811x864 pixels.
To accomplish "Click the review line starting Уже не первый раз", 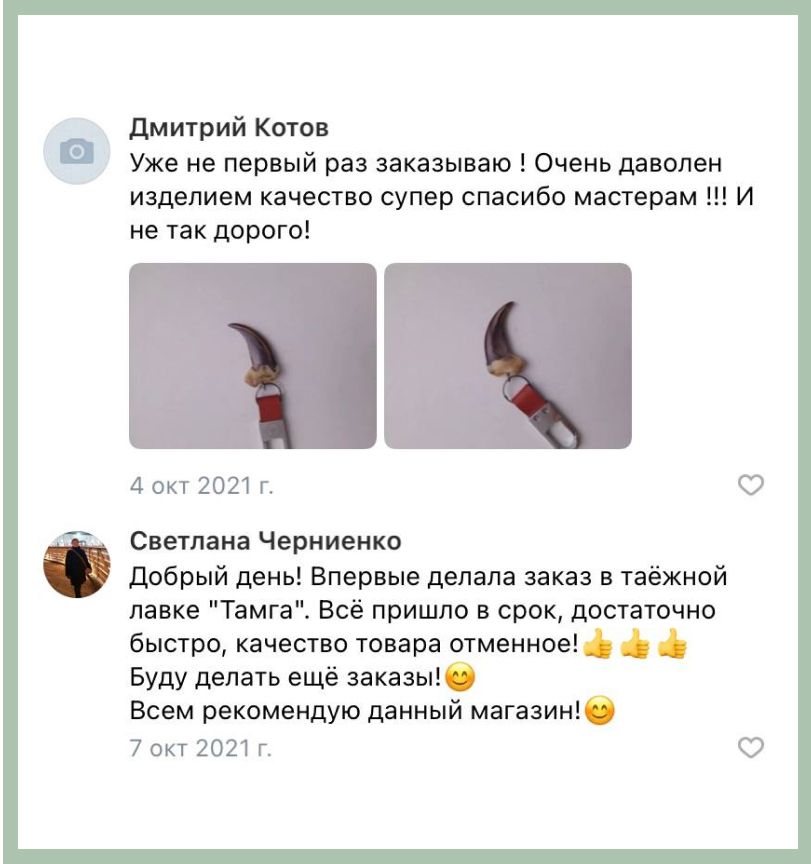I will [426, 164].
